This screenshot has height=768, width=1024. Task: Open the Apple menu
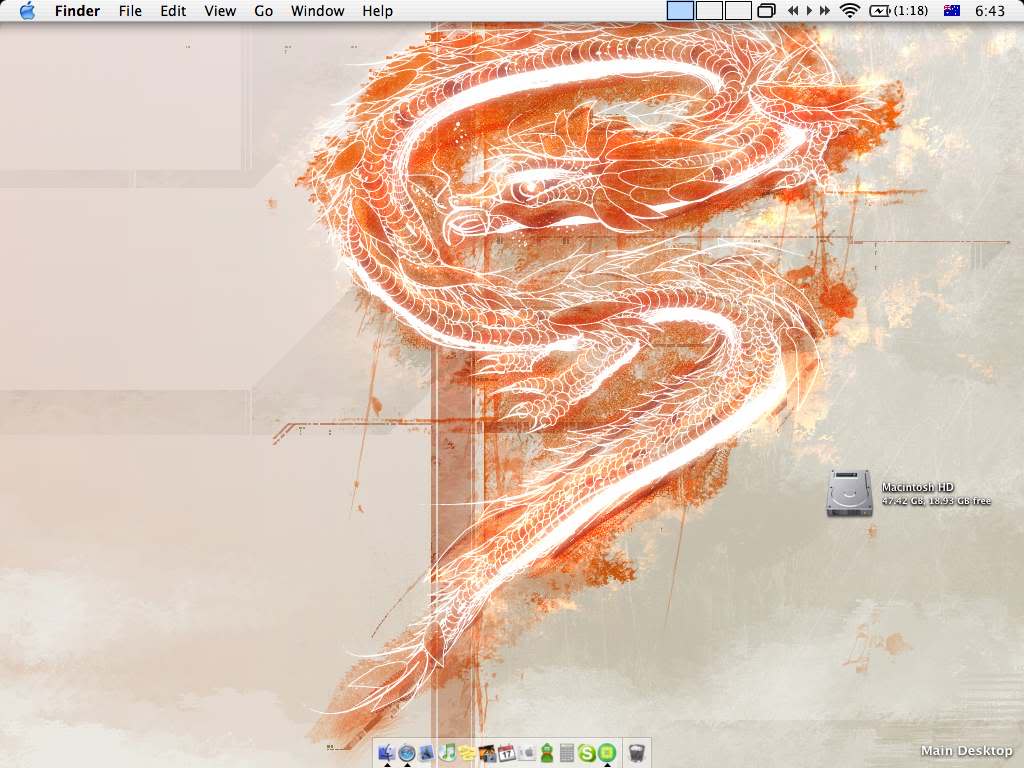[27, 10]
